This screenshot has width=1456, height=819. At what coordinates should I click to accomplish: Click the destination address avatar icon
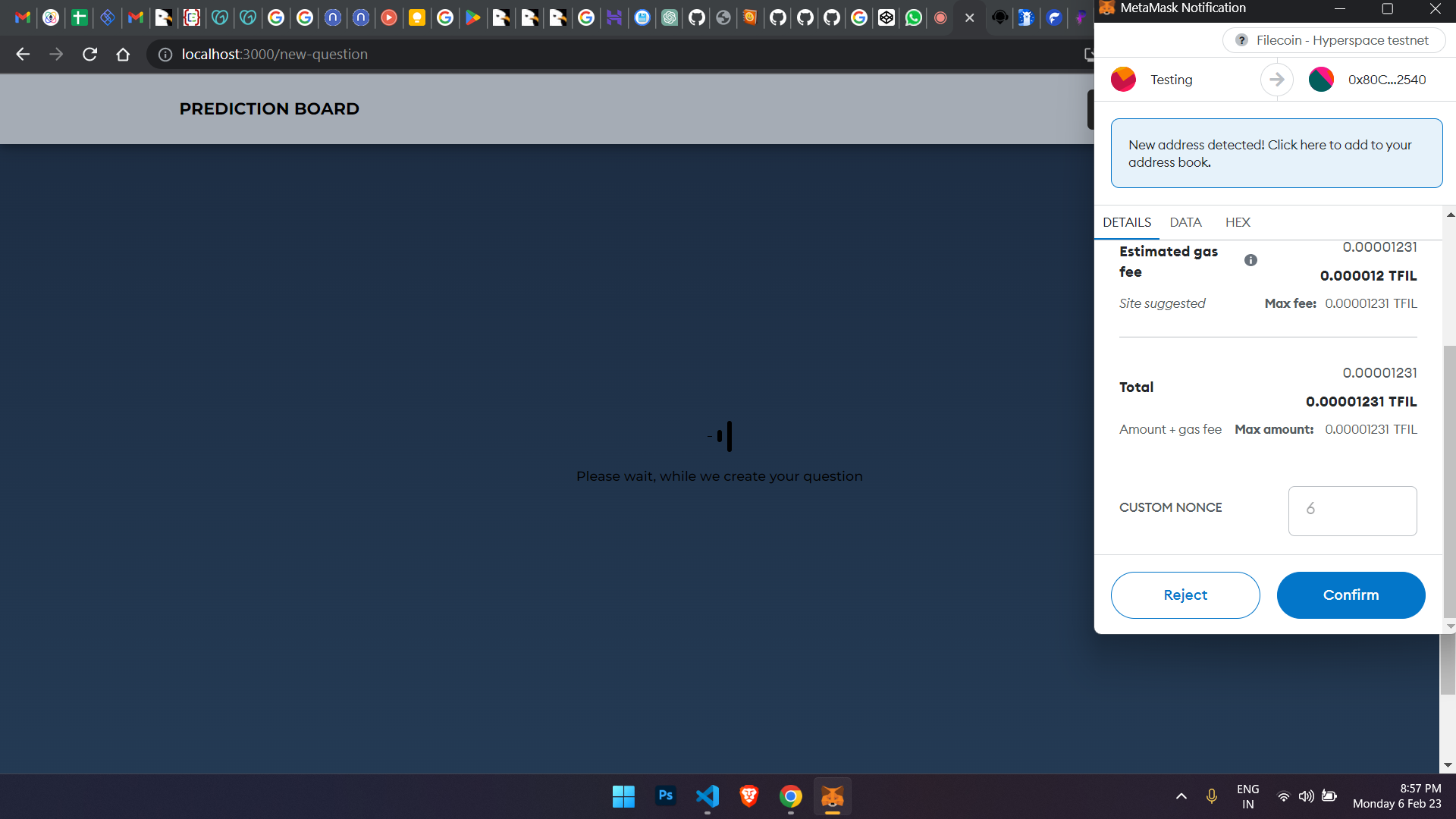[x=1322, y=79]
